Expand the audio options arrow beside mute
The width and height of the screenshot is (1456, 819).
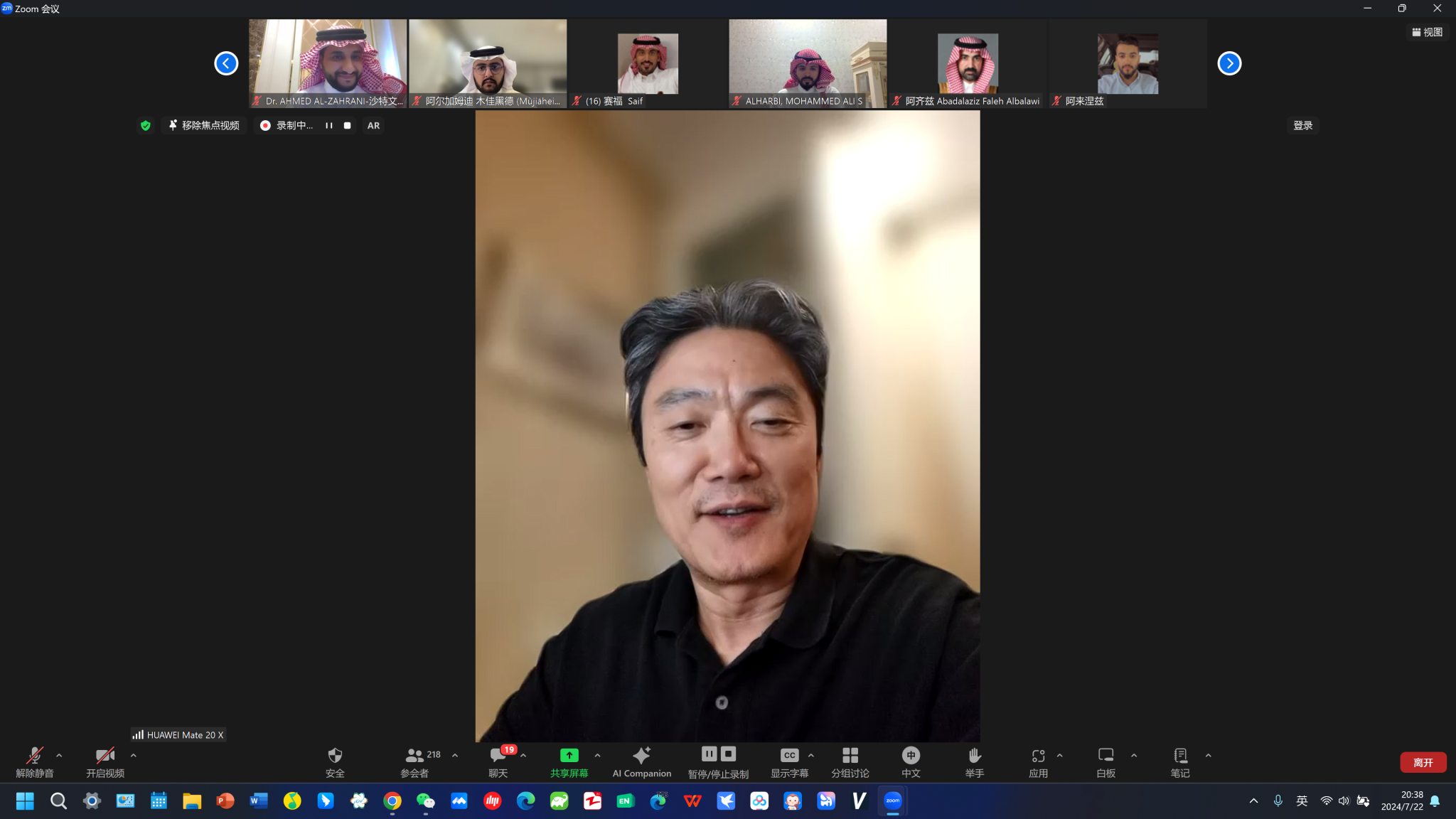pyautogui.click(x=59, y=756)
